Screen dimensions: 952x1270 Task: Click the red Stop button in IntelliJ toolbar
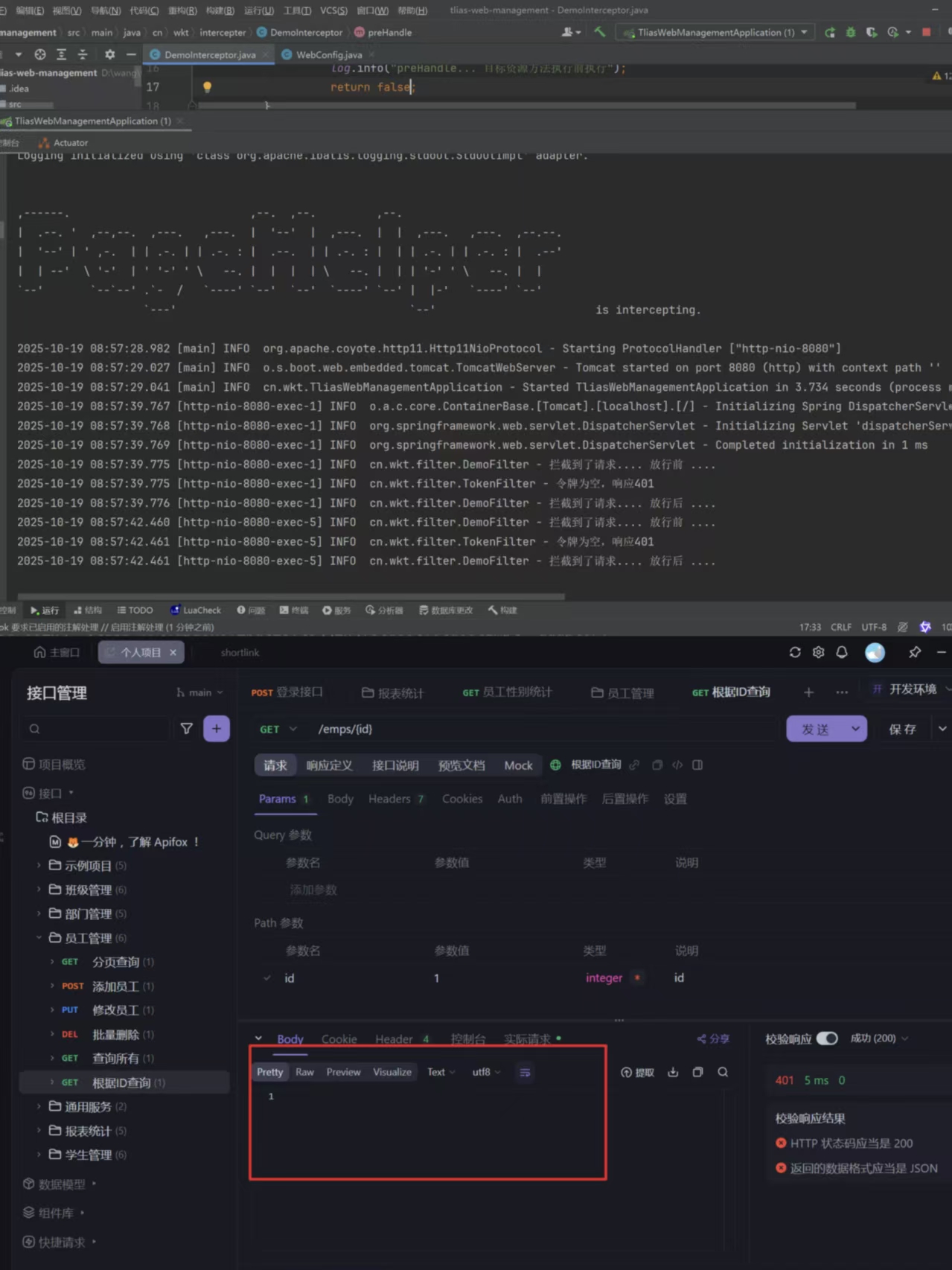coord(926,32)
